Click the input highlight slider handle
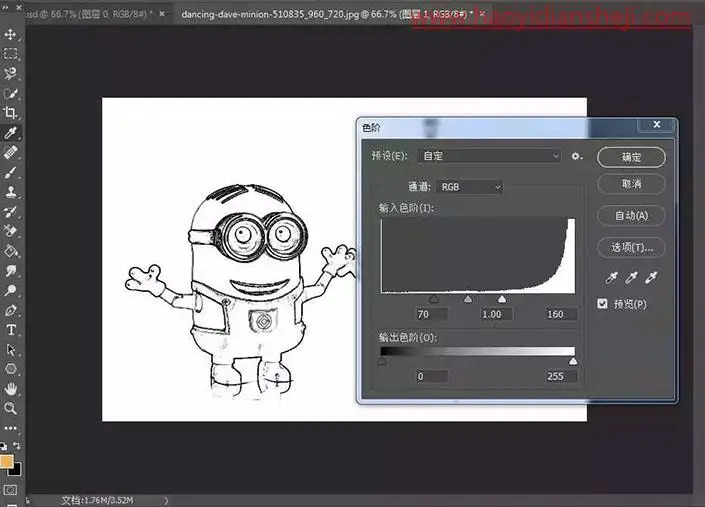The height and width of the screenshot is (507, 705). tap(502, 299)
